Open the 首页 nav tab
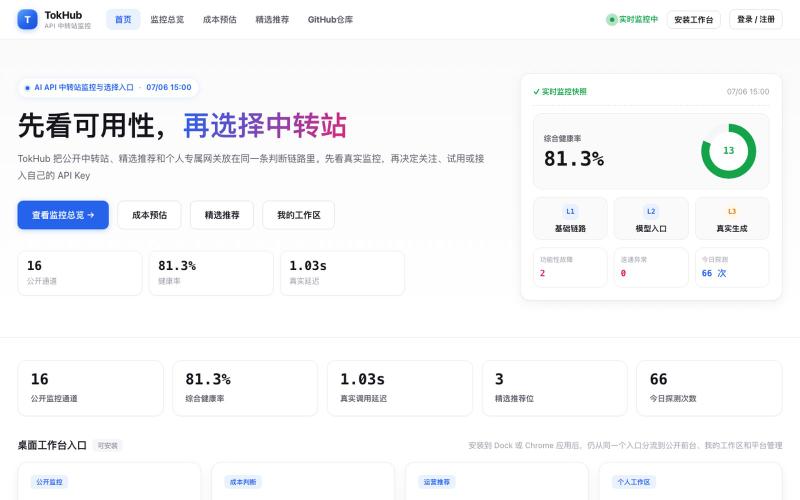This screenshot has width=800, height=500. (x=123, y=19)
